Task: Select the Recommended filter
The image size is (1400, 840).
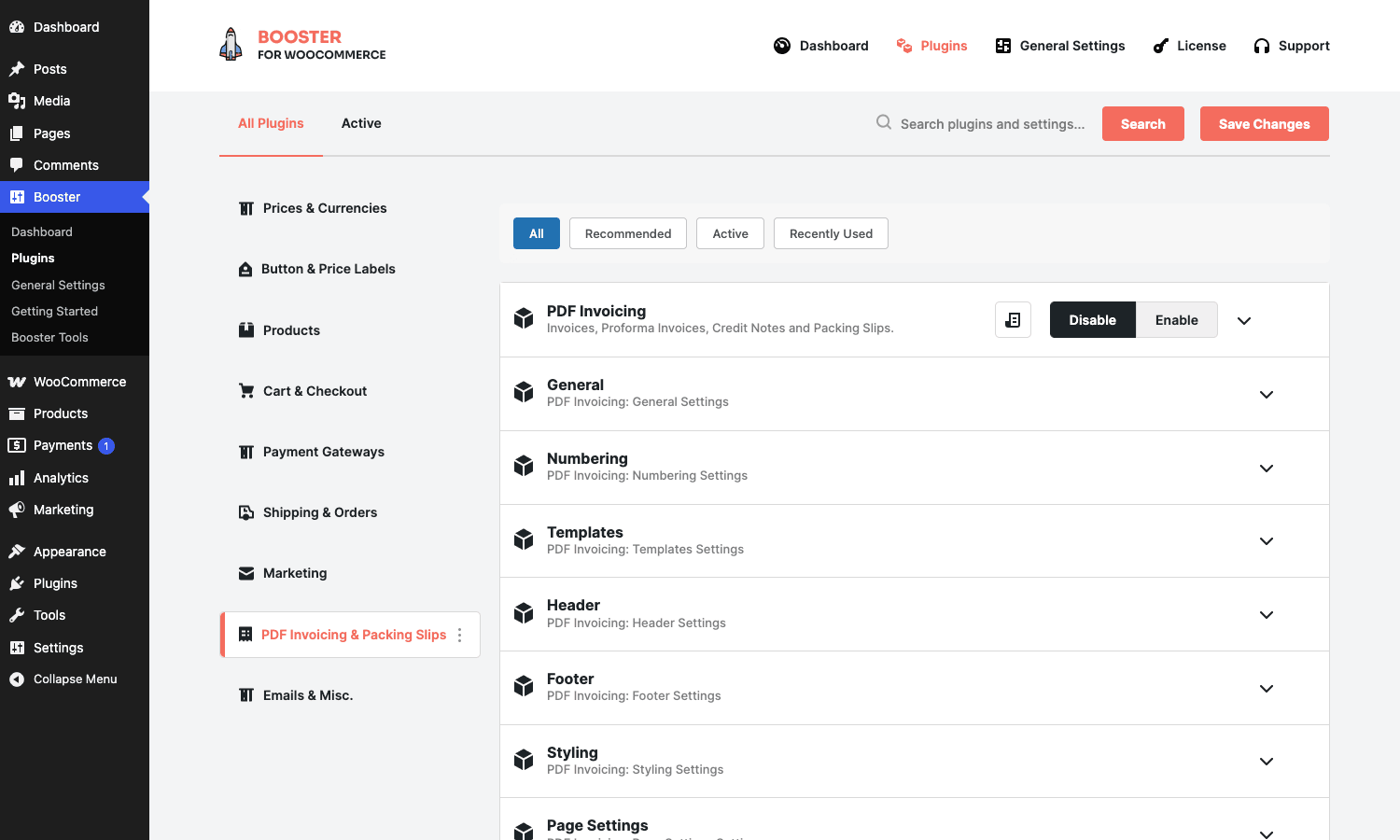Action: pyautogui.click(x=628, y=233)
